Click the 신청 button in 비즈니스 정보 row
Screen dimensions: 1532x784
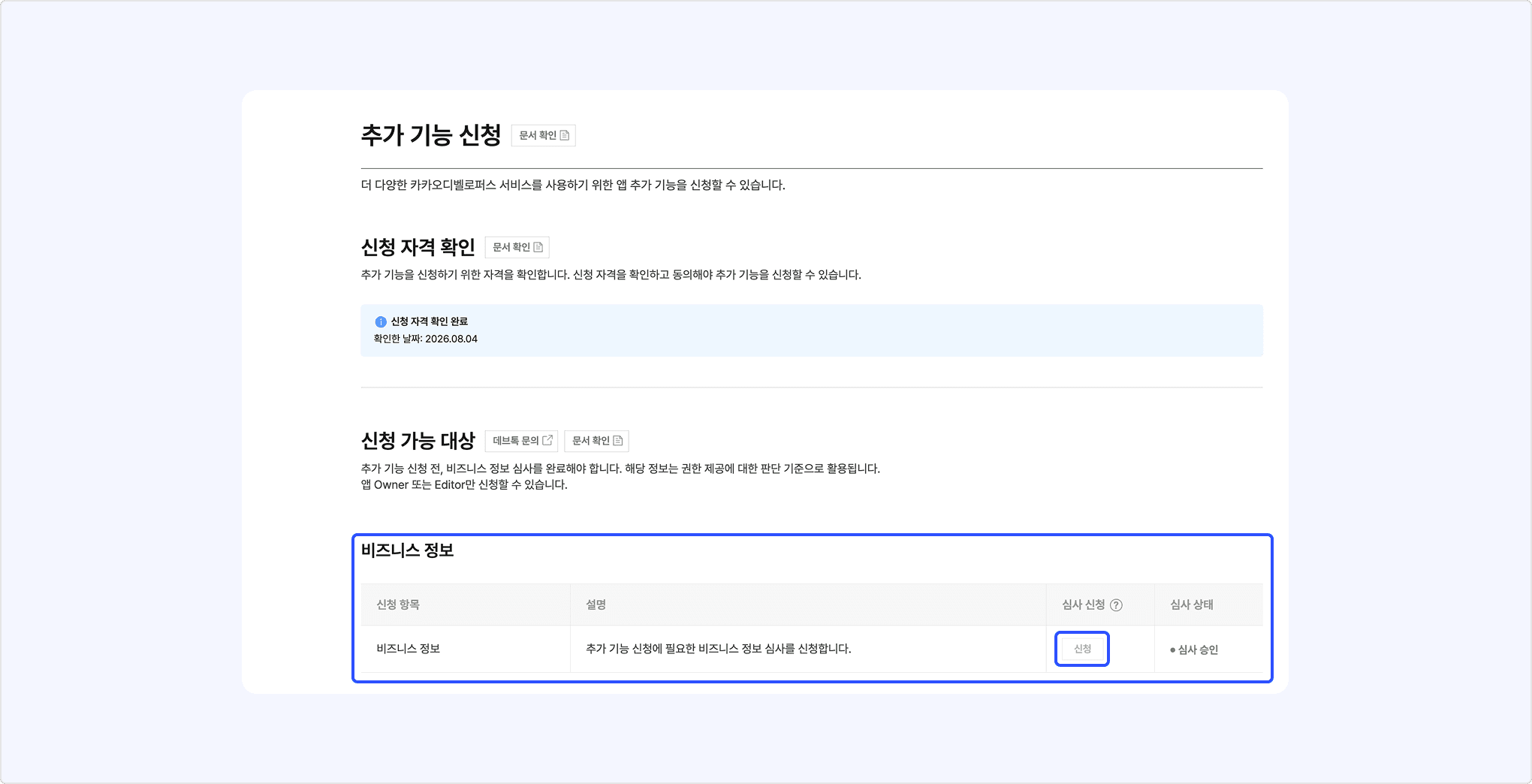(1082, 649)
